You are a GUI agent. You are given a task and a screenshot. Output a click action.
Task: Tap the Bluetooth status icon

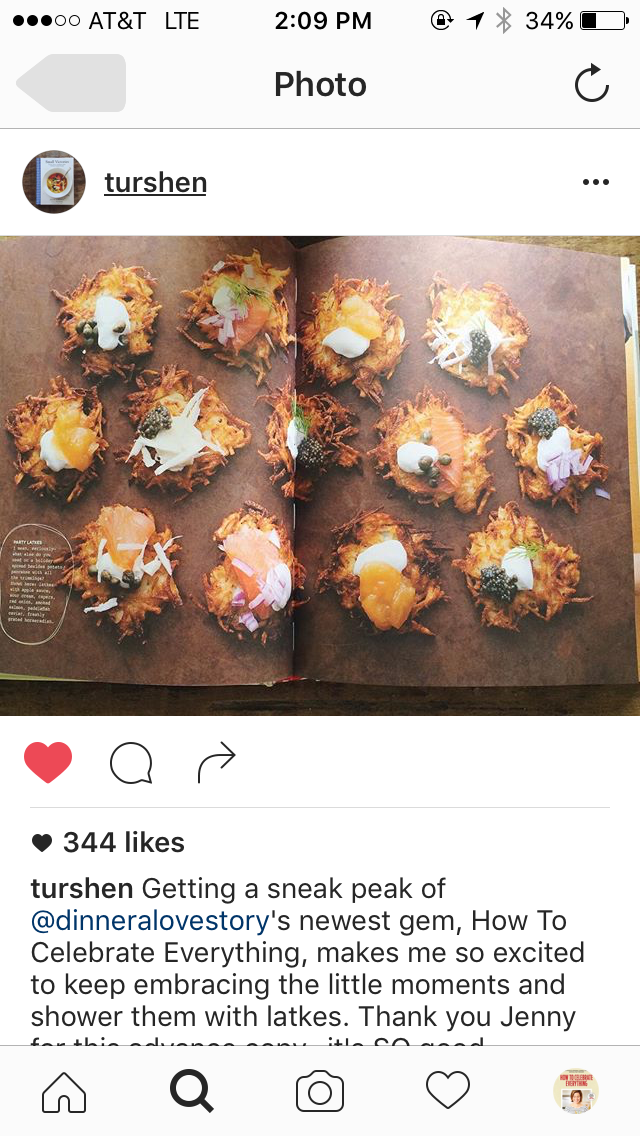click(x=503, y=20)
